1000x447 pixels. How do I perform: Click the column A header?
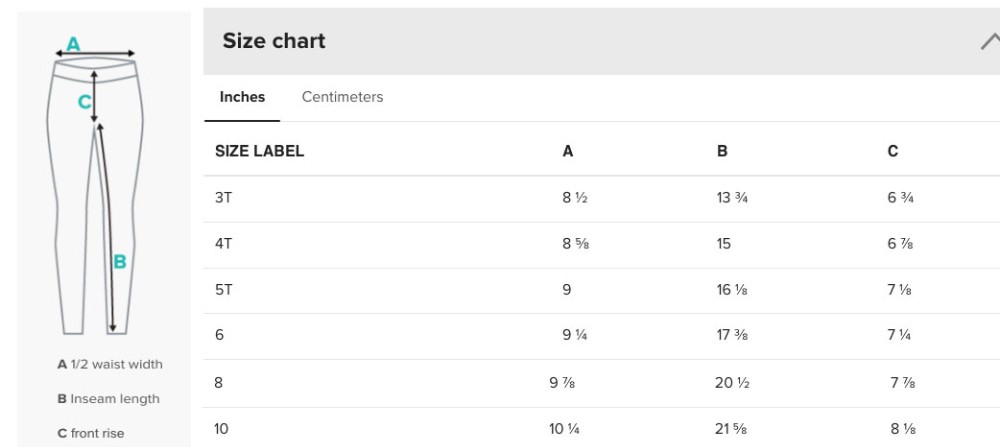pyautogui.click(x=568, y=151)
